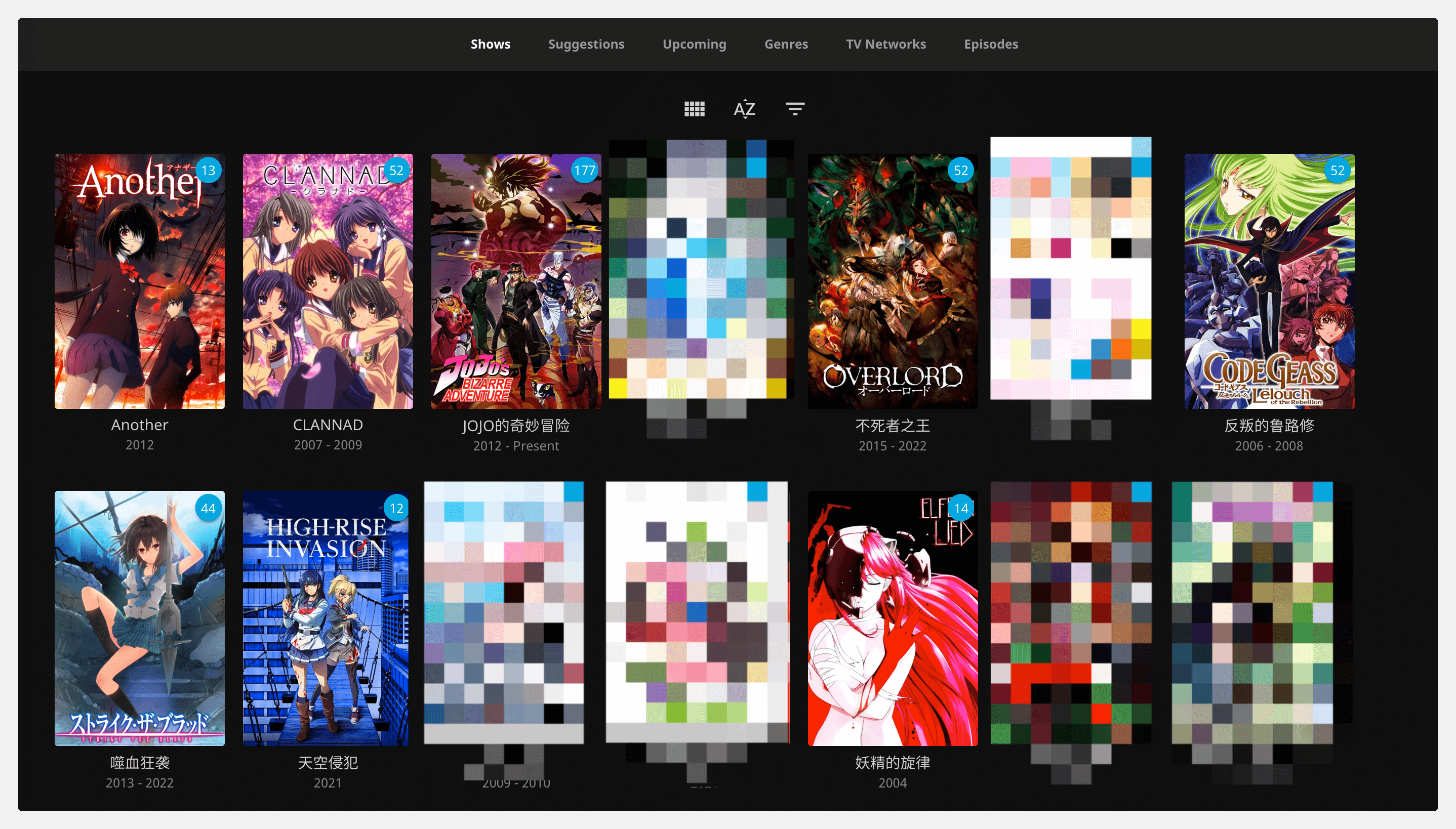Click the 2004 year text

click(x=892, y=783)
